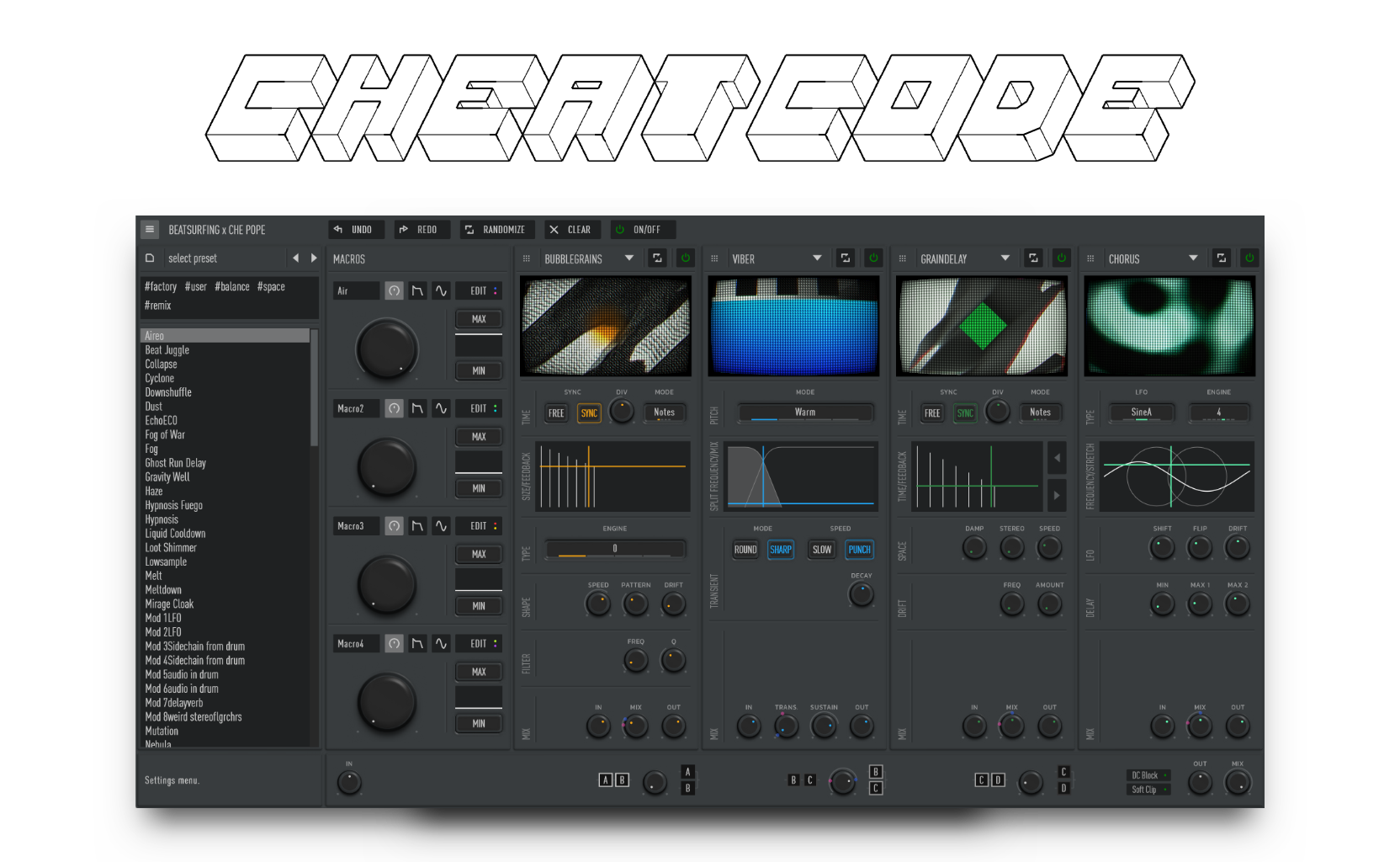Filter presets by #remix tag
This screenshot has height=862, width=1400.
[x=157, y=306]
